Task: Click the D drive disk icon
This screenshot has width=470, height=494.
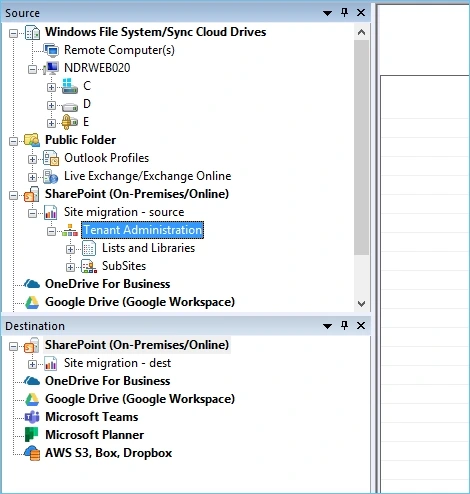Action: [x=70, y=107]
